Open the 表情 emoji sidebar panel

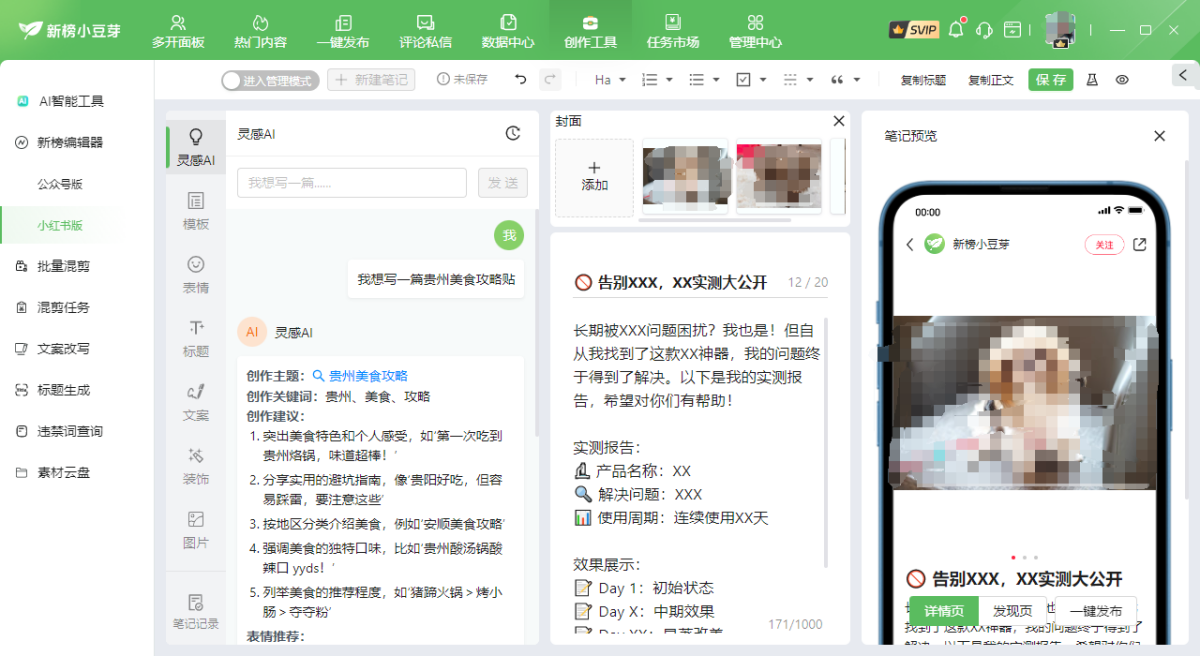196,275
